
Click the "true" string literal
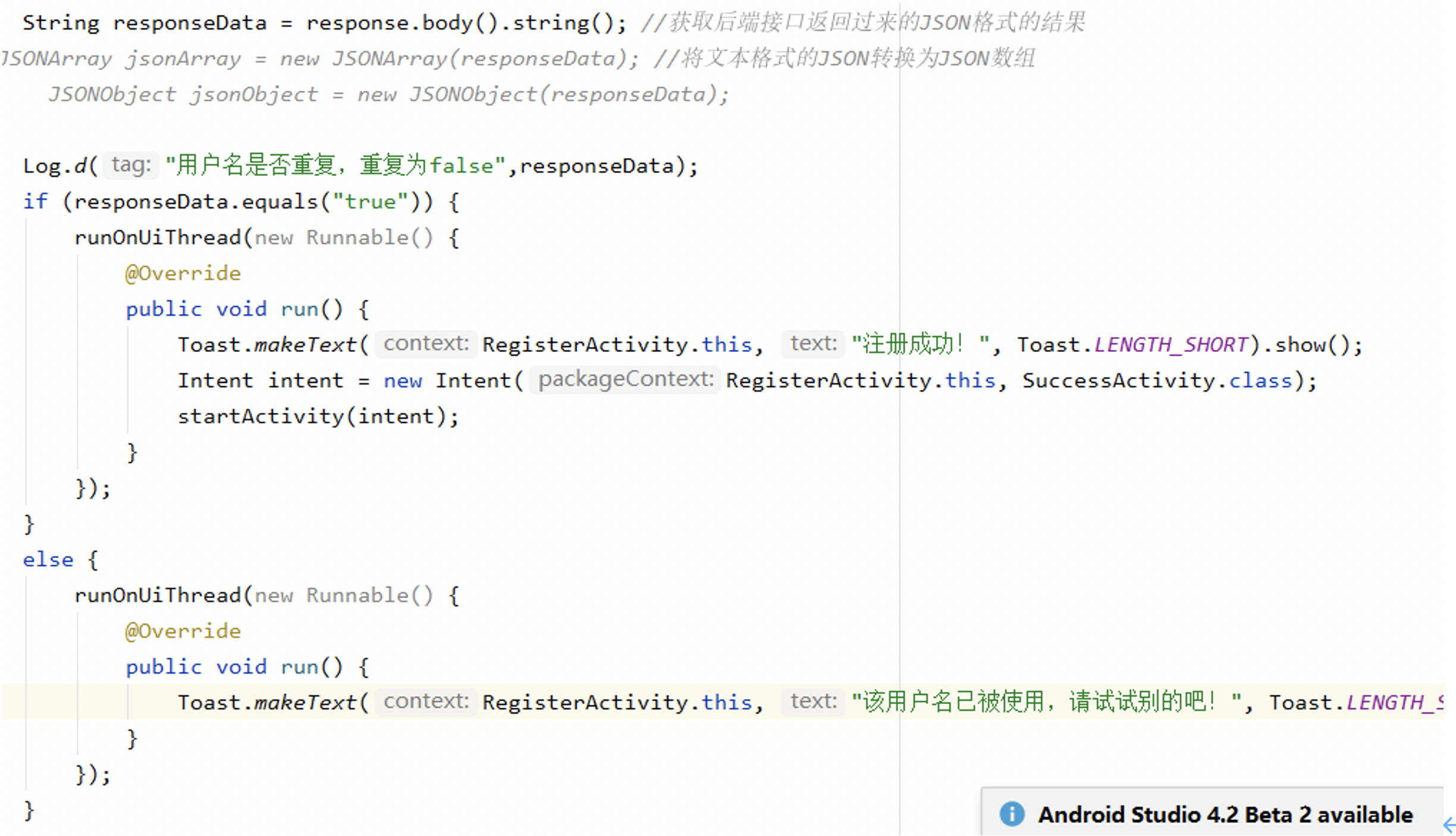click(370, 202)
